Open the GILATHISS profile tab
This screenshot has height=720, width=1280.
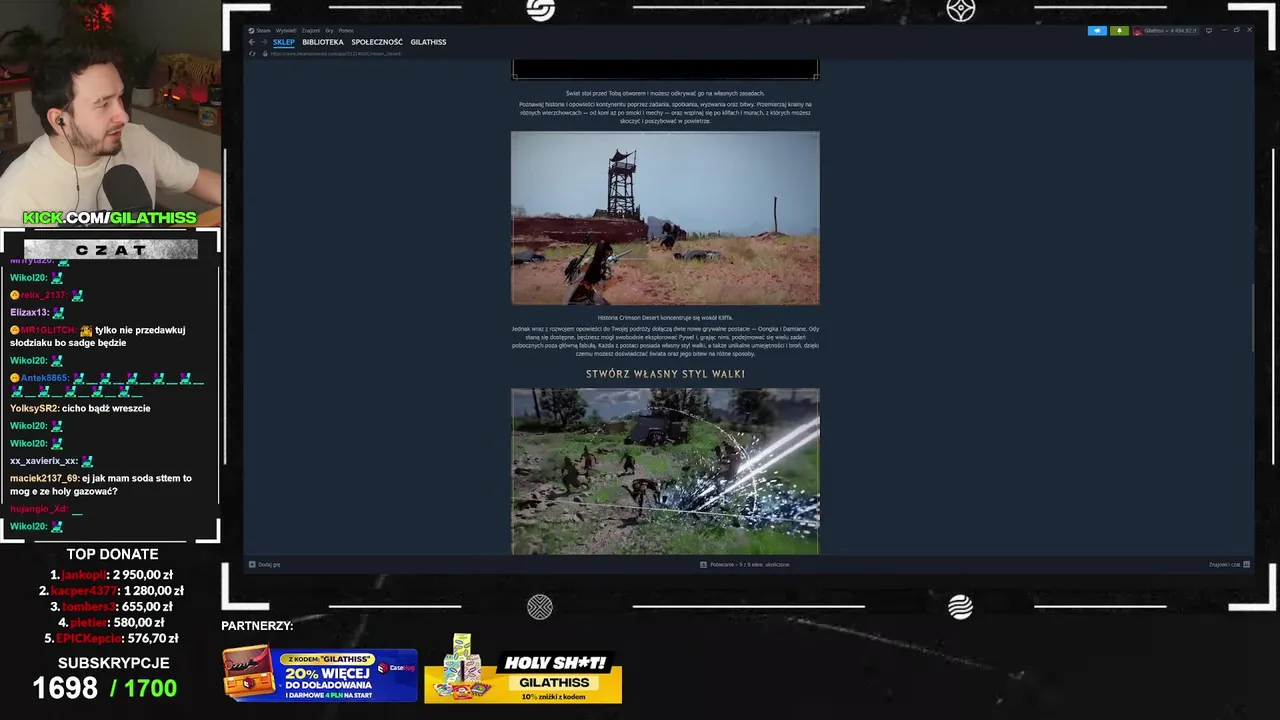428,42
